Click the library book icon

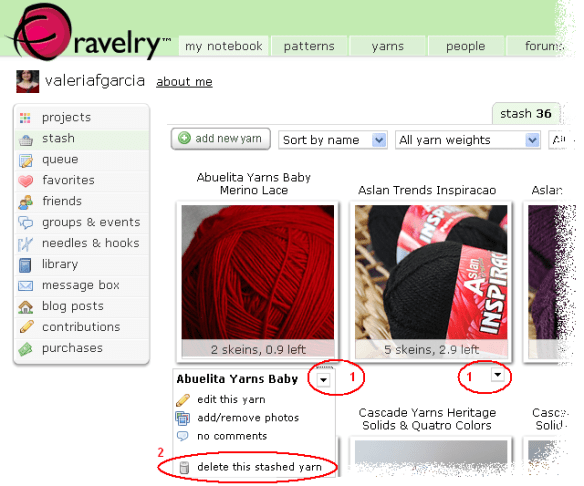[x=25, y=266]
